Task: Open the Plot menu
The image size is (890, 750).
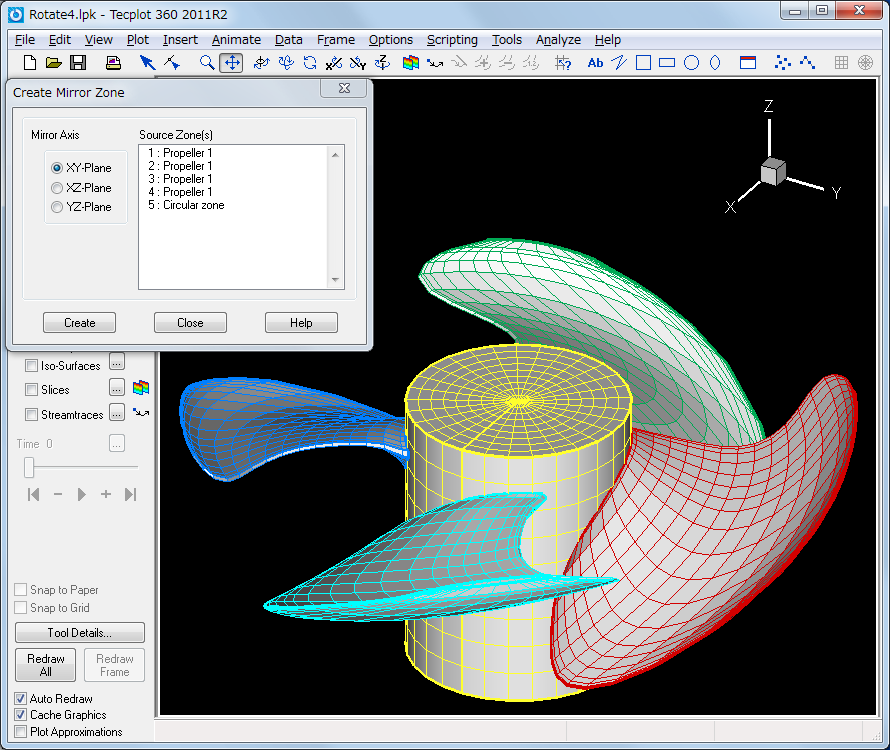Action: (x=137, y=40)
